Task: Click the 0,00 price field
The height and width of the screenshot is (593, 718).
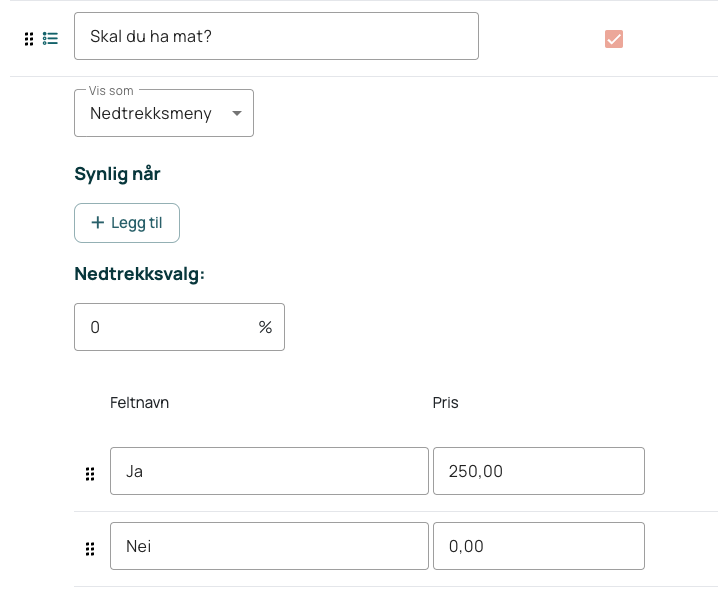Action: point(539,546)
